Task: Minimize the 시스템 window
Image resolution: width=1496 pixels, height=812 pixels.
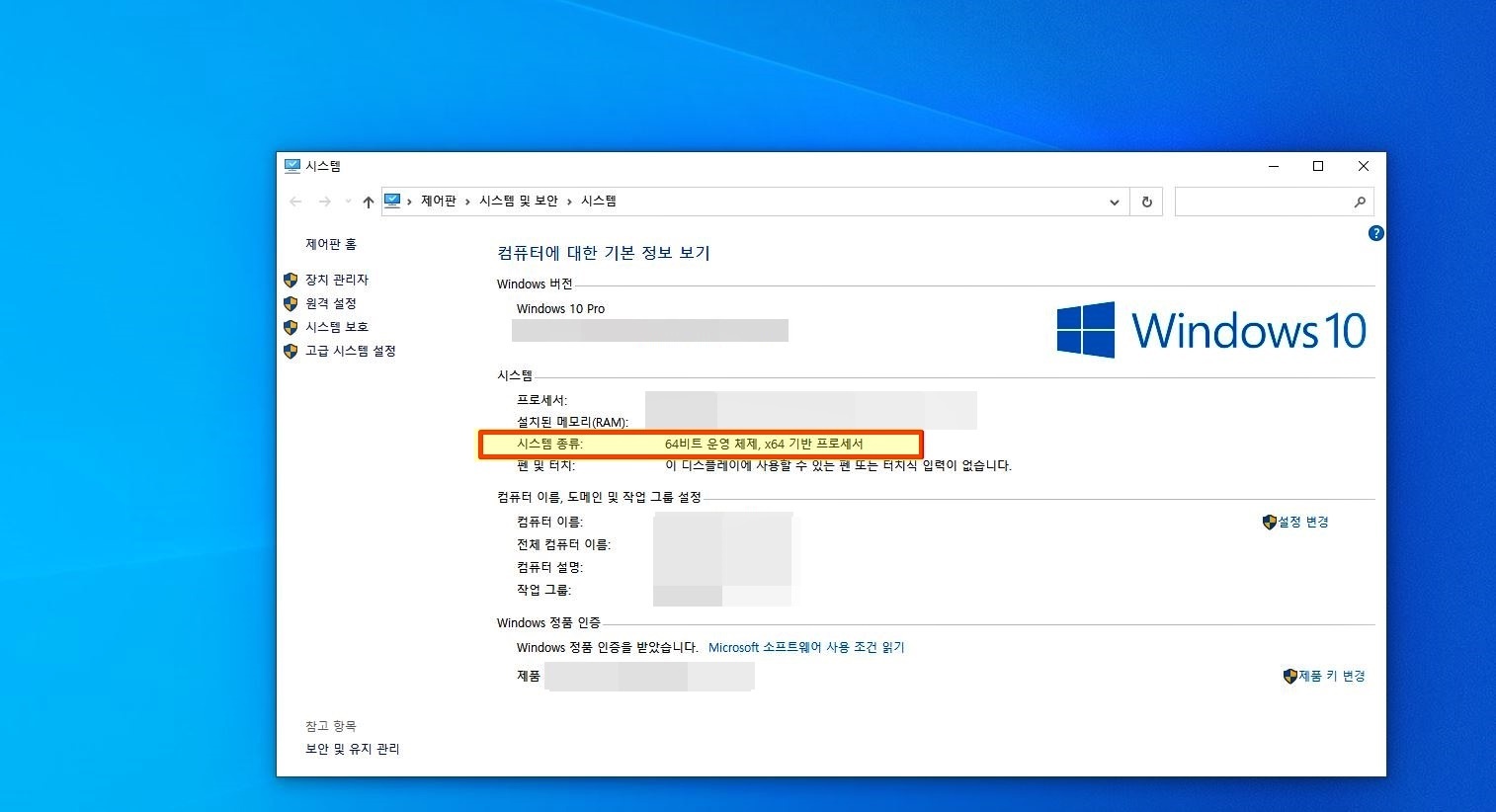Action: [1274, 166]
